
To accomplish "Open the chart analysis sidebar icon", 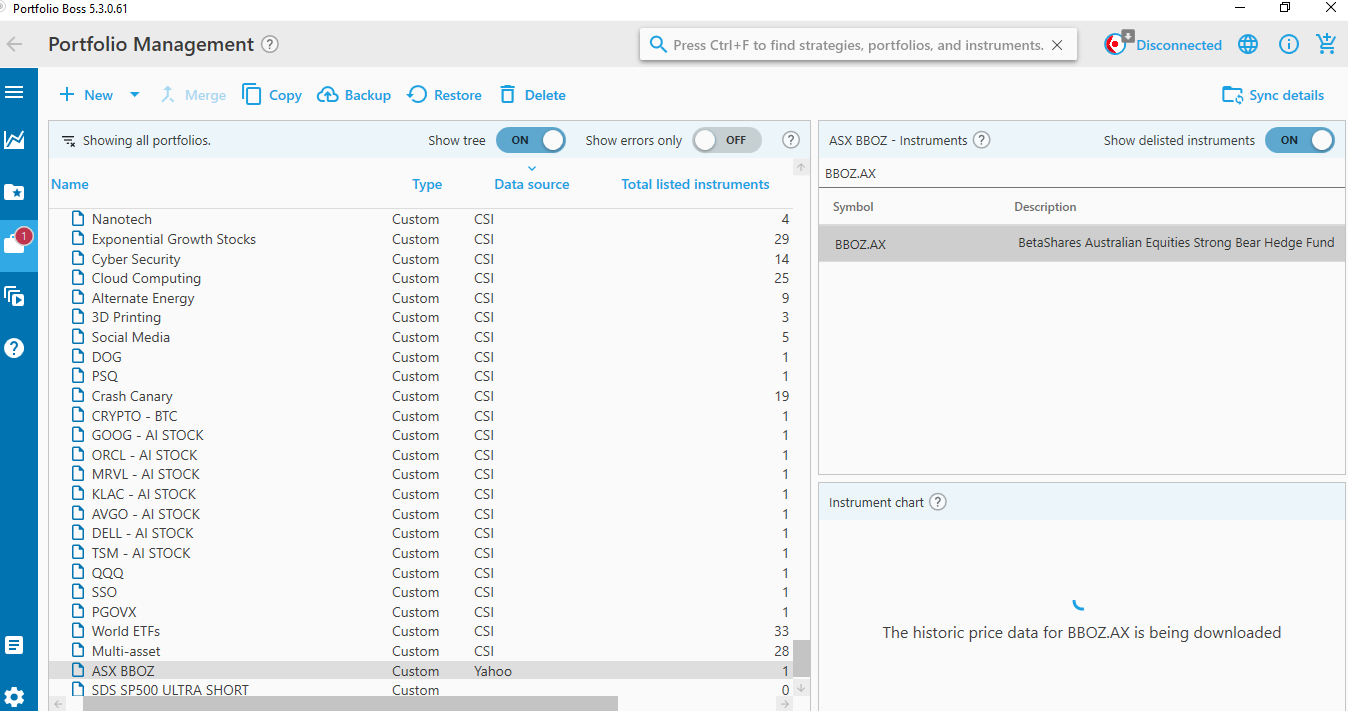I will (x=14, y=140).
